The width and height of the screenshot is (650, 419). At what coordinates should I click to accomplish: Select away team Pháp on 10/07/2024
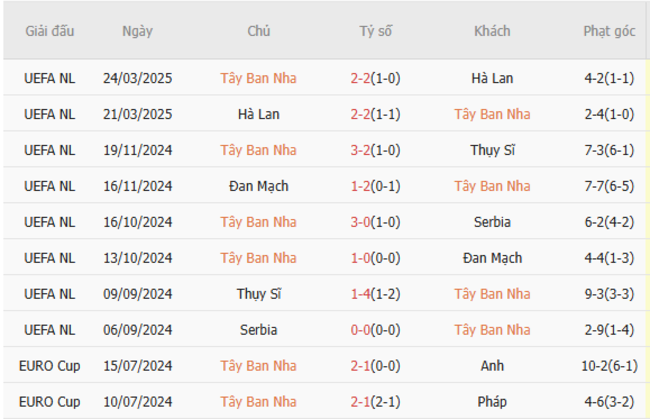click(492, 402)
